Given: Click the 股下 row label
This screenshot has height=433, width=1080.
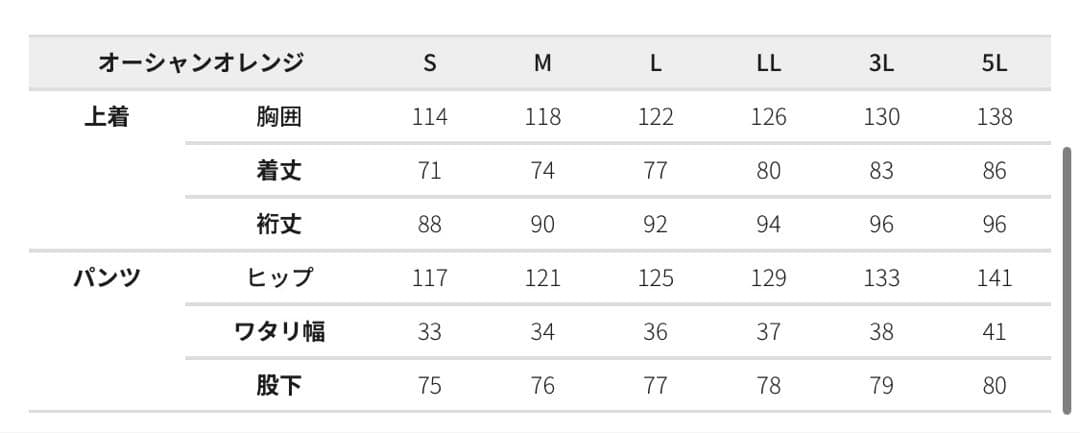Looking at the screenshot, I should coord(278,385).
